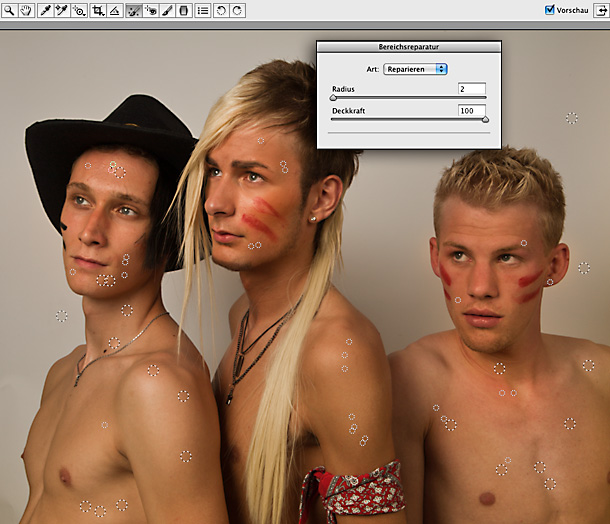610x524 pixels.
Task: Click the Radius slider handle
Action: point(333,98)
